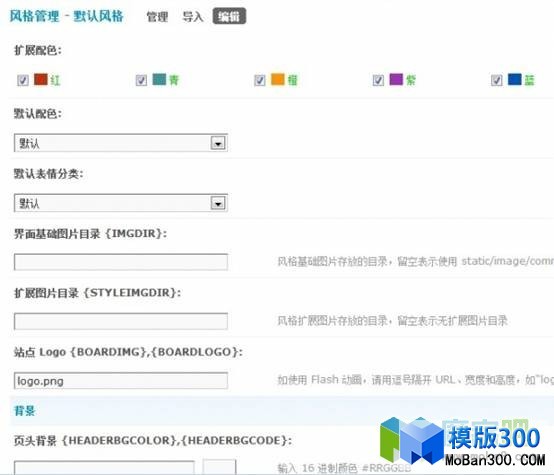Focus the site Logo field containing logo.png
The image size is (554, 475).
click(x=120, y=381)
